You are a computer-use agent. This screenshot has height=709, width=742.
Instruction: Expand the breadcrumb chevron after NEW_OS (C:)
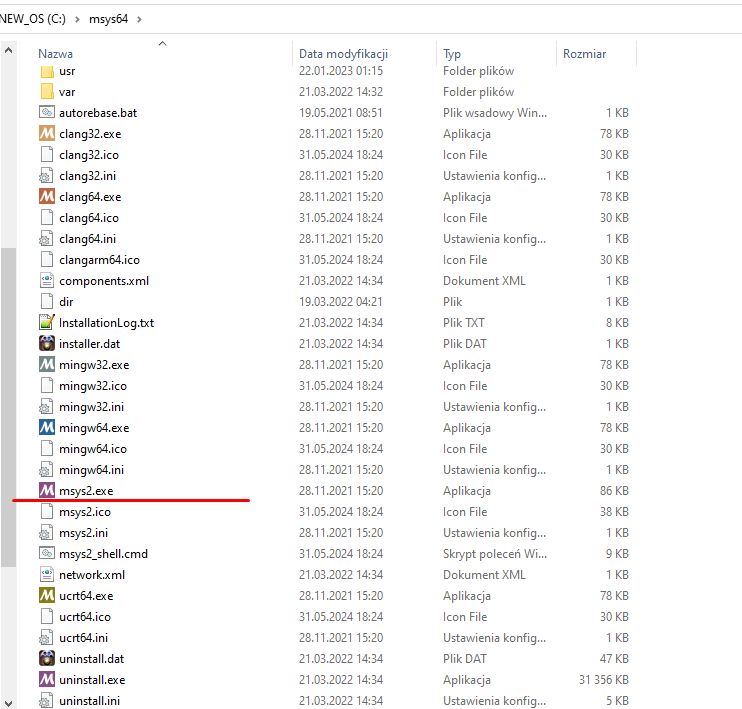[77, 19]
